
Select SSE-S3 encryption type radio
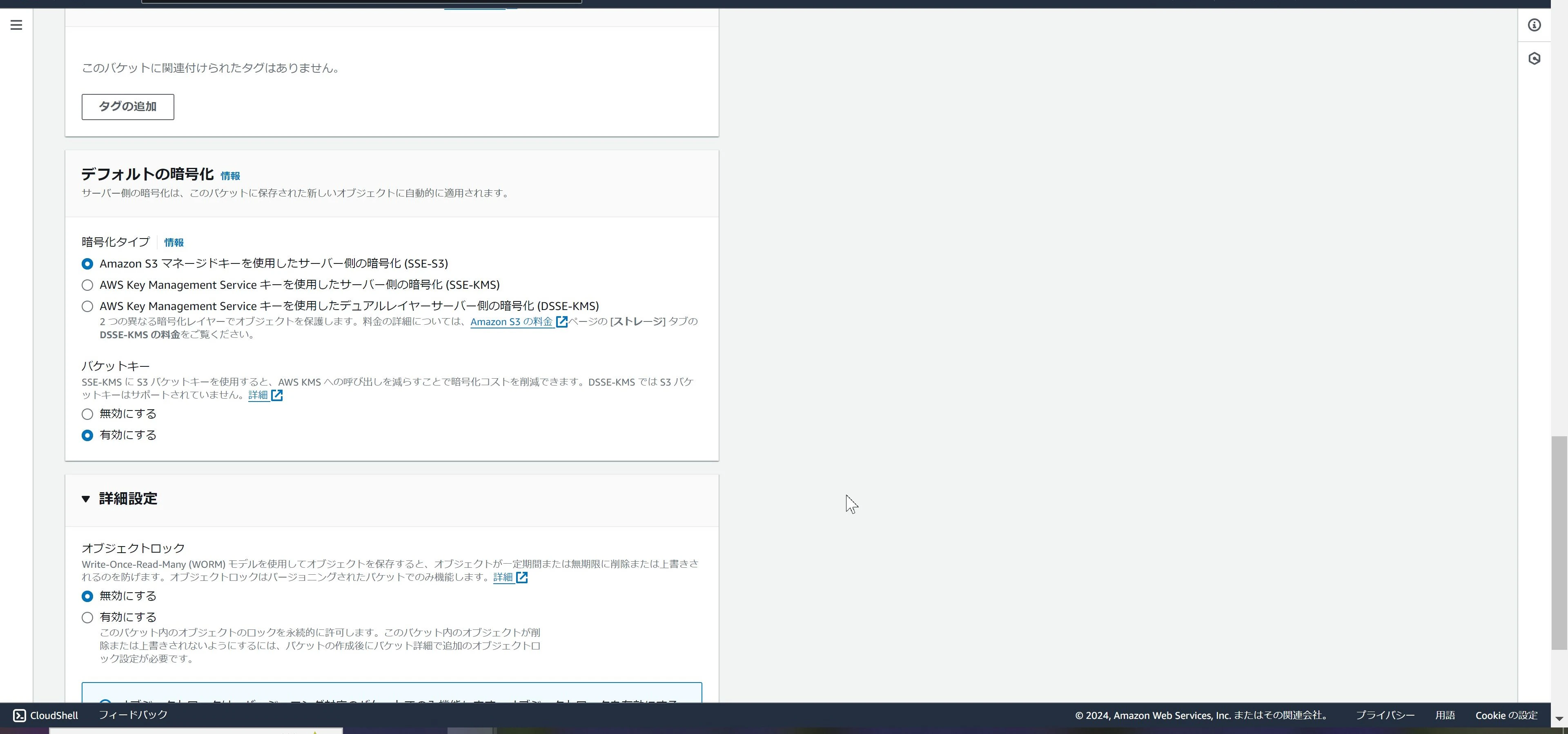point(88,264)
